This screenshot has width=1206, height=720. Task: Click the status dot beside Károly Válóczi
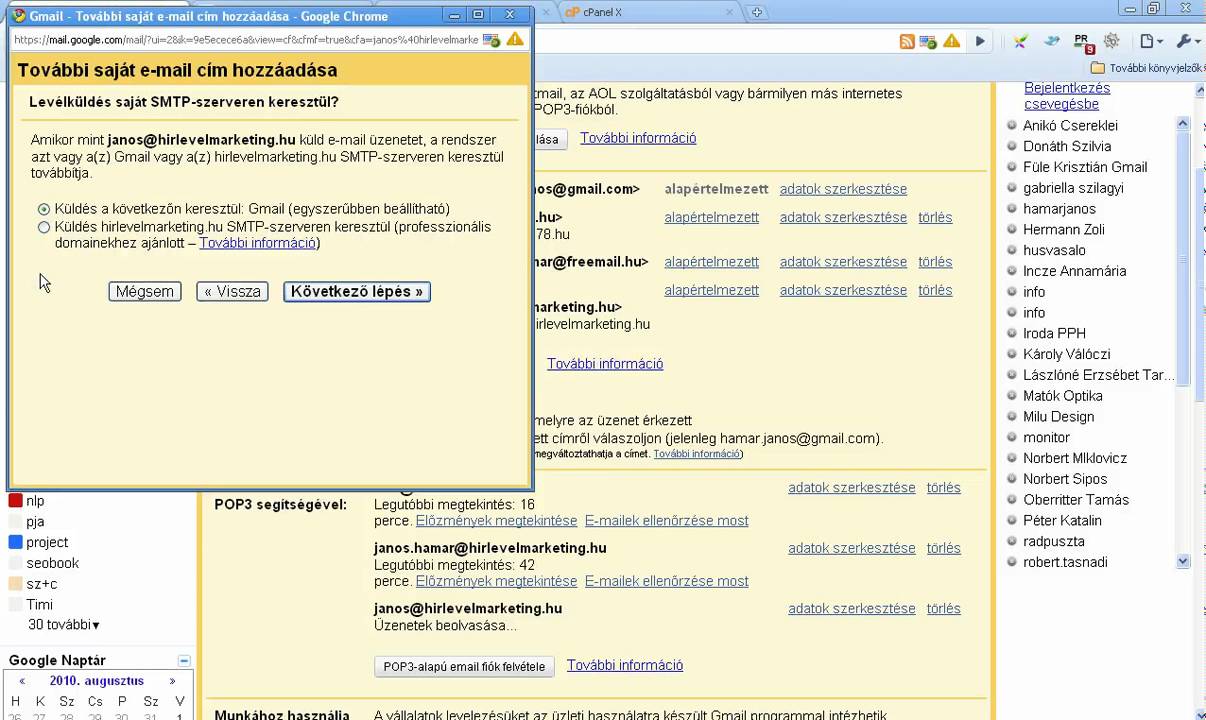[x=1012, y=355]
